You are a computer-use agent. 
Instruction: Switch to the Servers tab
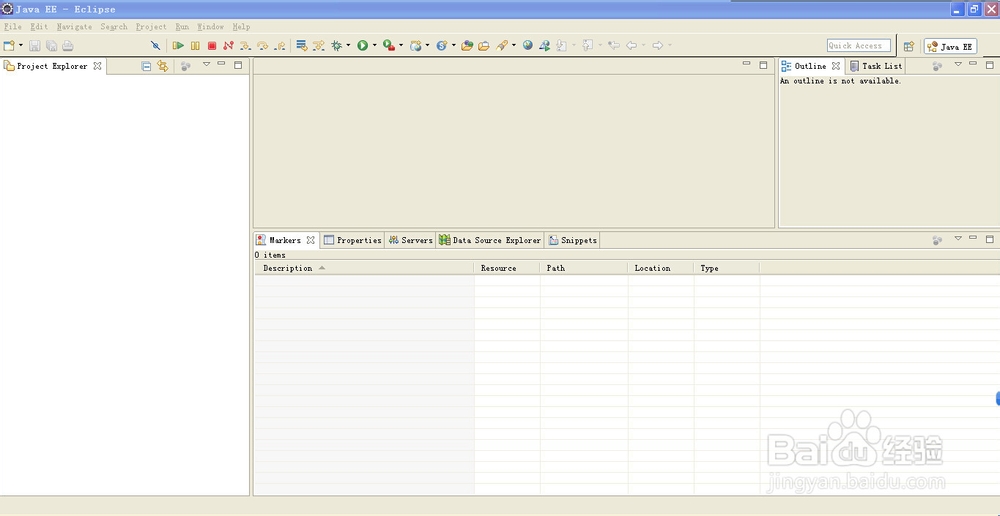click(x=410, y=240)
